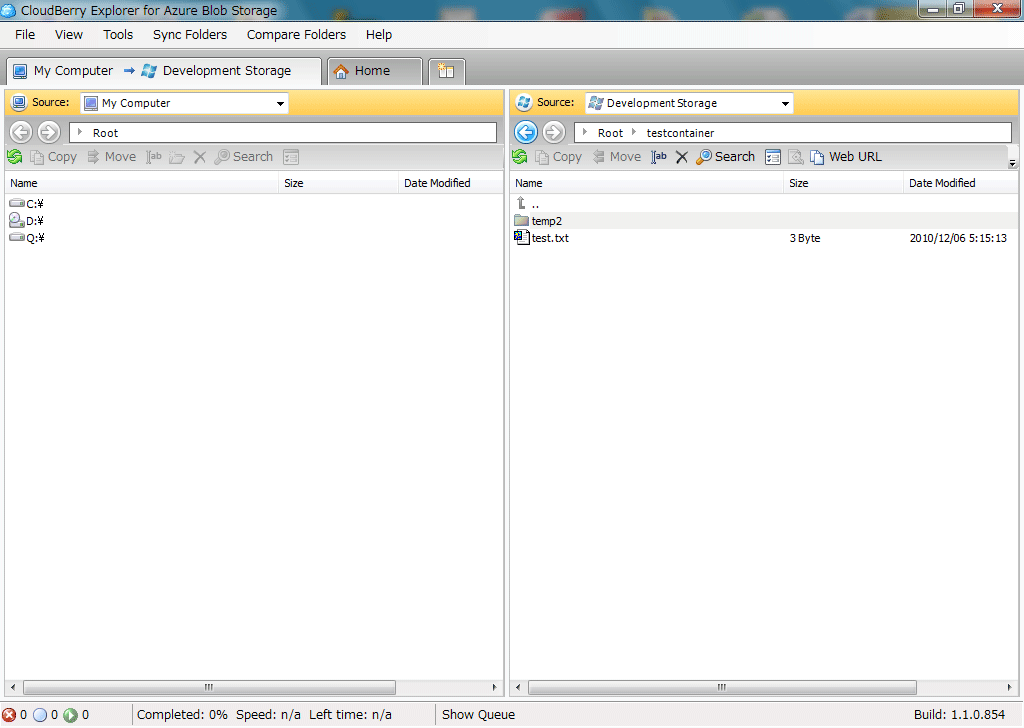Open the new tab button
The height and width of the screenshot is (728, 1024).
pyautogui.click(x=447, y=71)
